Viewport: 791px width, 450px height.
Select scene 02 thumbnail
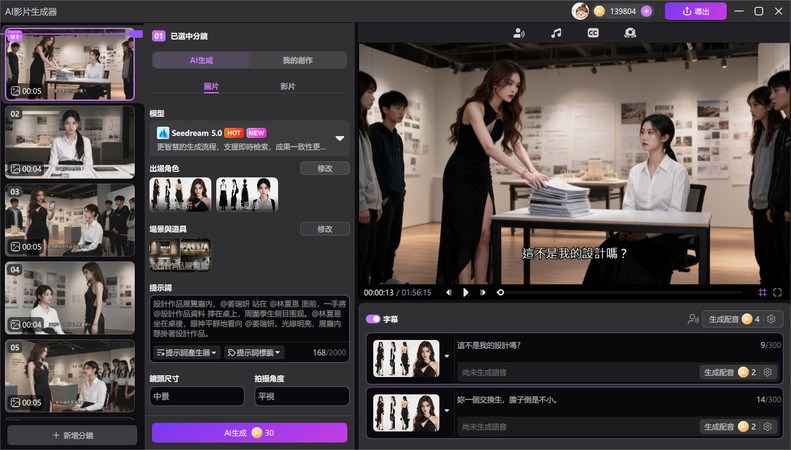click(x=70, y=142)
